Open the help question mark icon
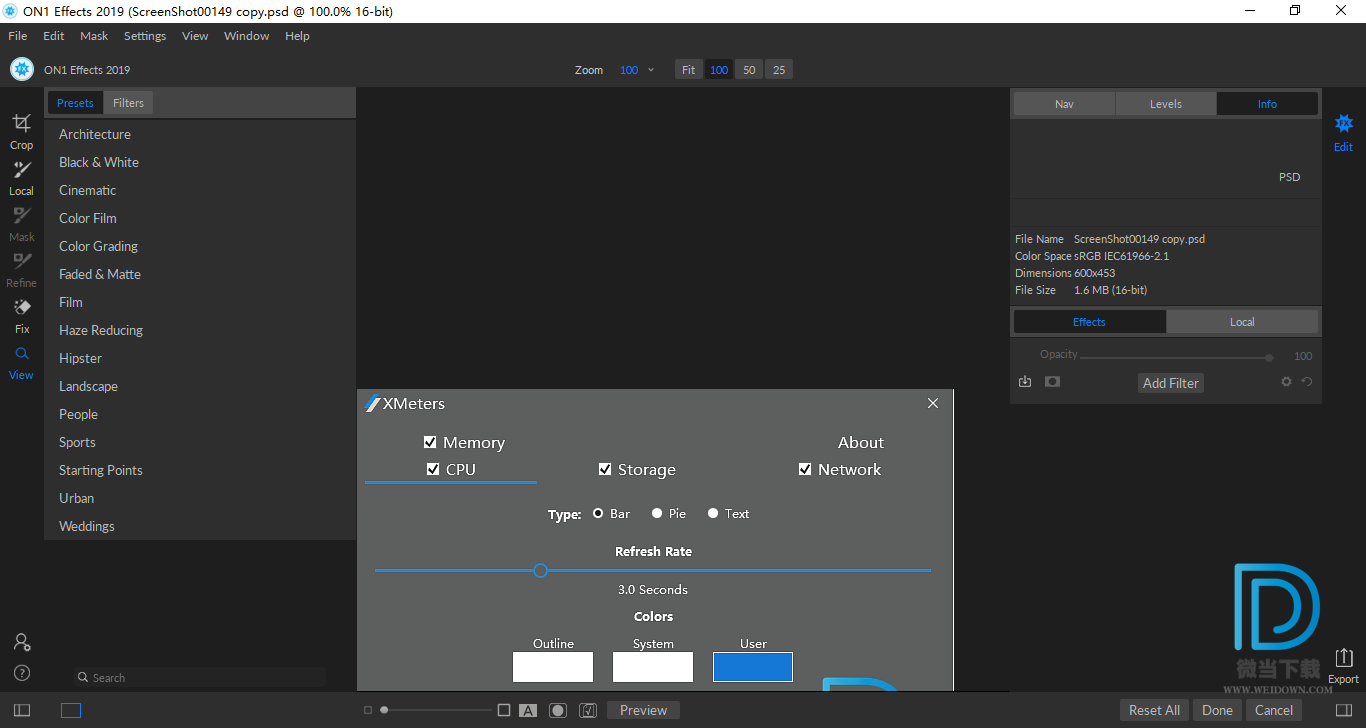1366x728 pixels. click(x=22, y=672)
